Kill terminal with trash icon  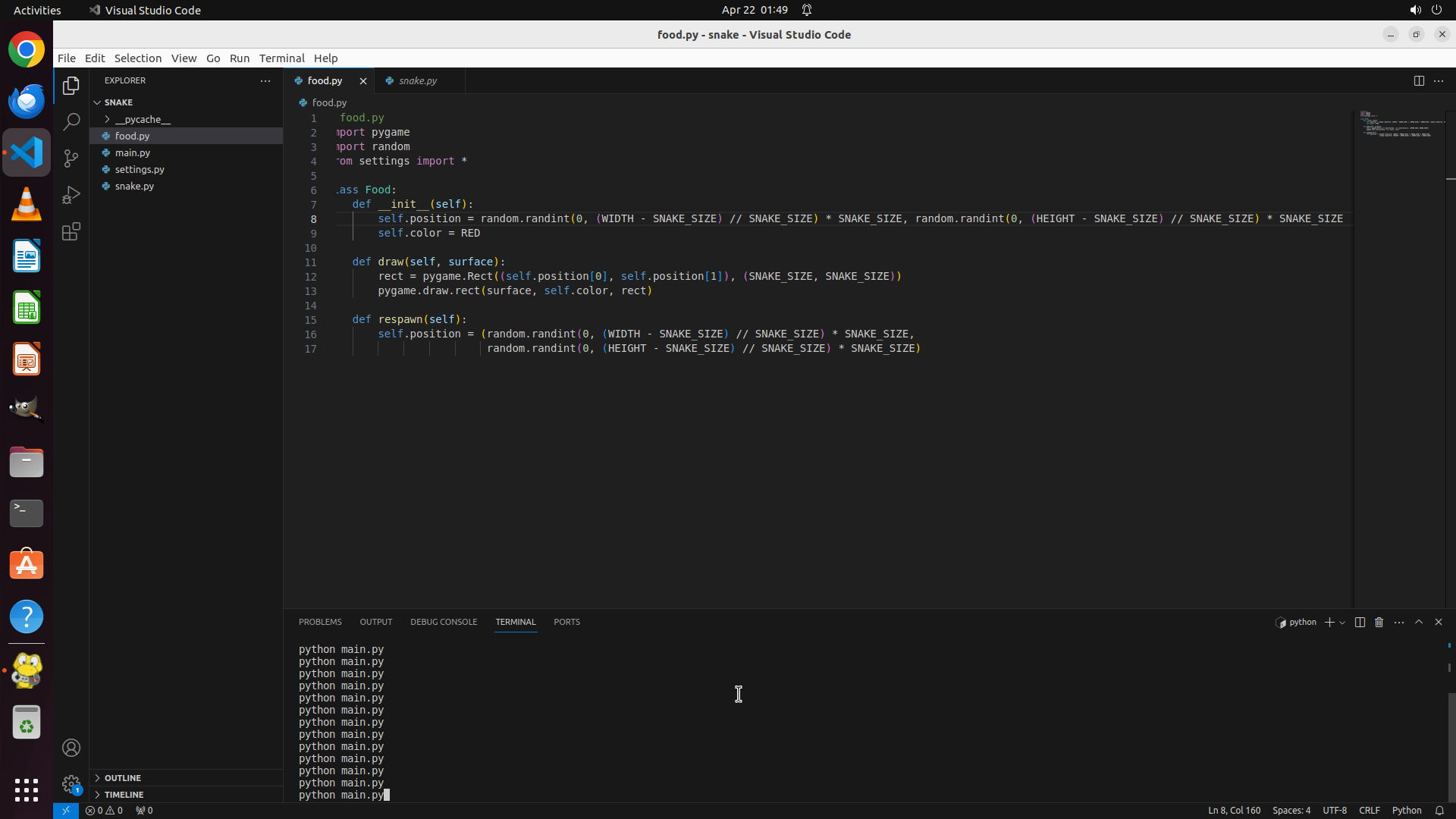[1379, 622]
